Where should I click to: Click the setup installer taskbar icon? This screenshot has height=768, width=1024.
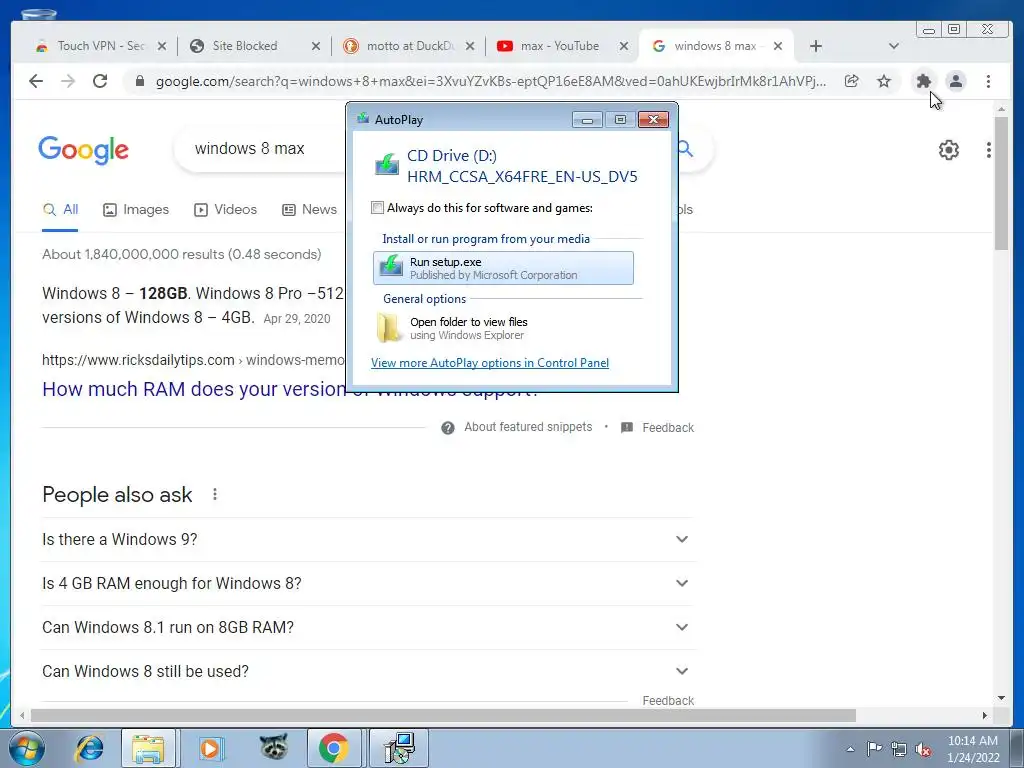(x=399, y=748)
